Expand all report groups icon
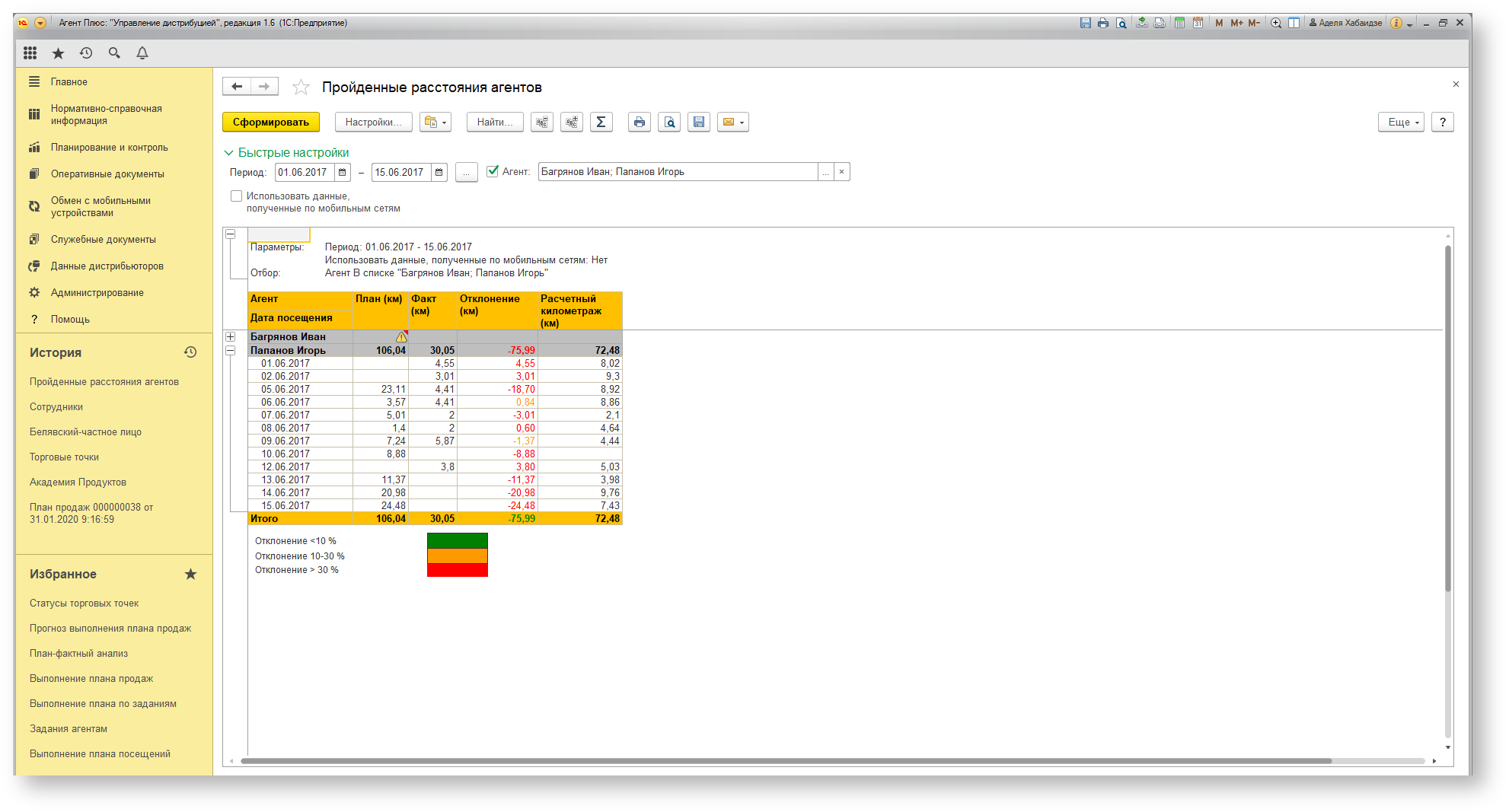This screenshot has width=1509, height=812. 572,122
